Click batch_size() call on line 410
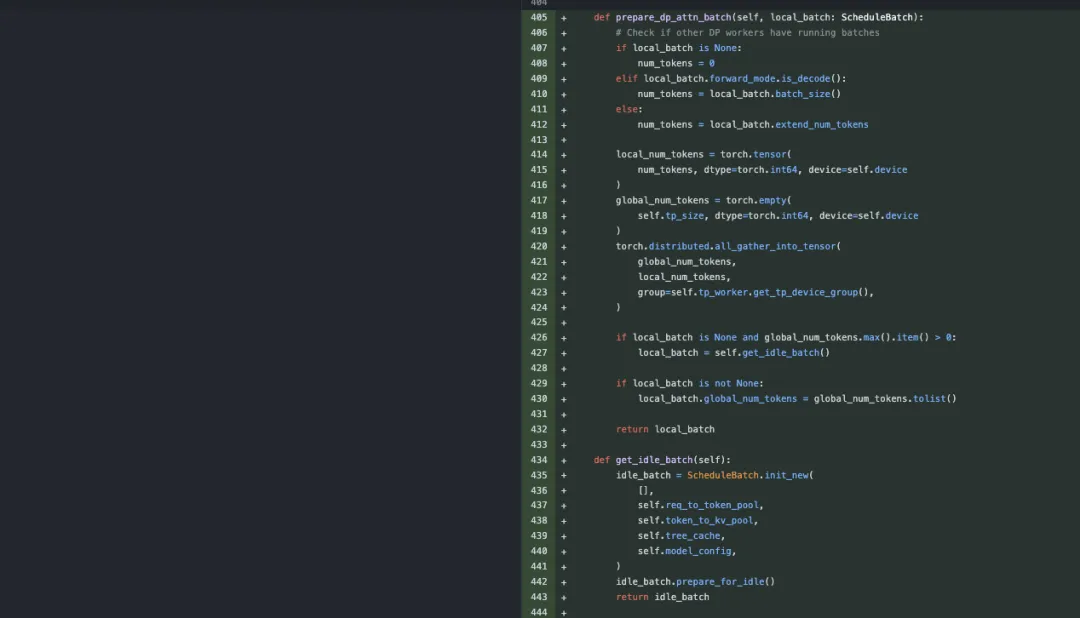Screen dimensions: 1080x618 808,94
